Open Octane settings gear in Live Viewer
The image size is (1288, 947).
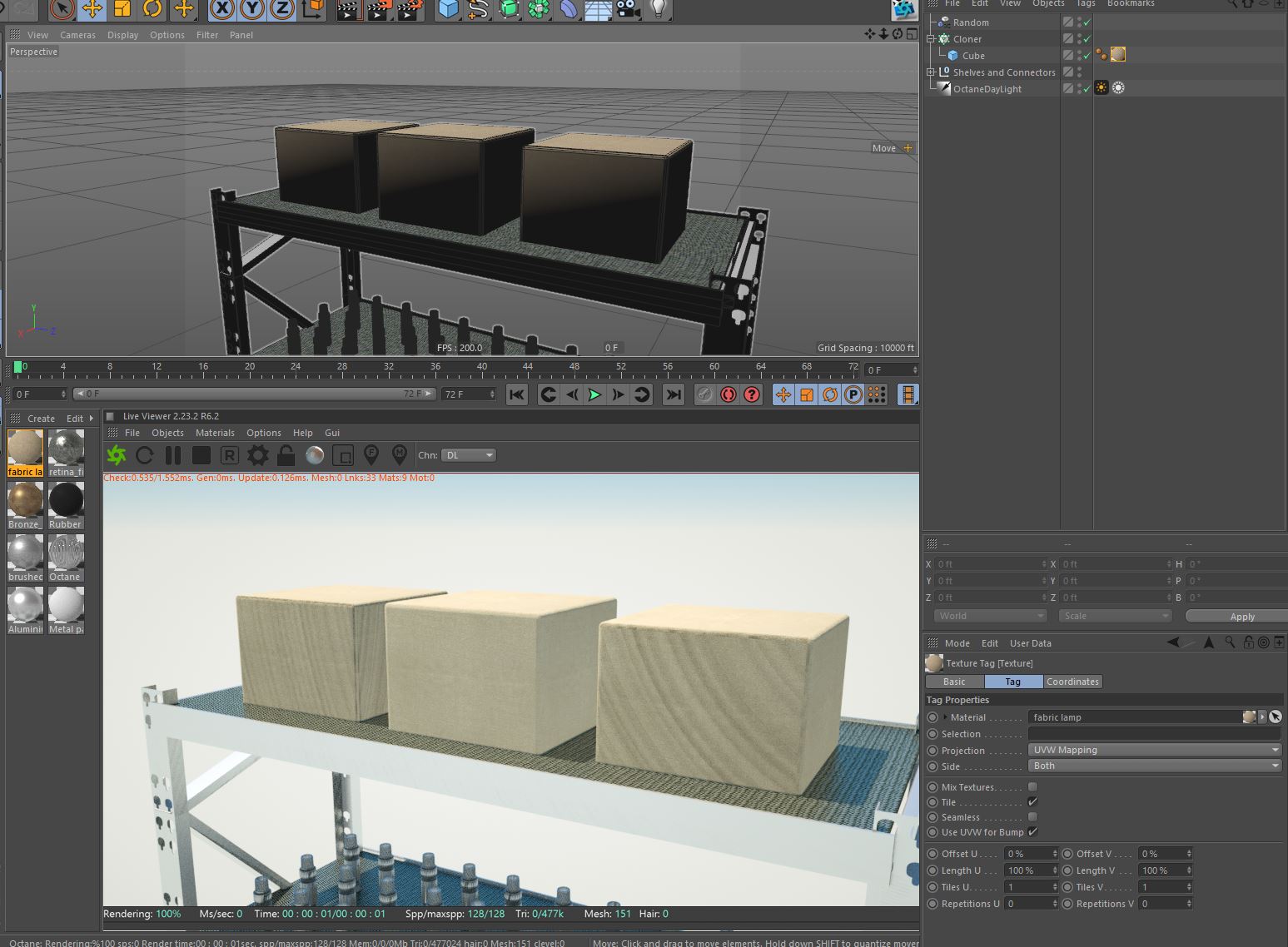pos(258,455)
